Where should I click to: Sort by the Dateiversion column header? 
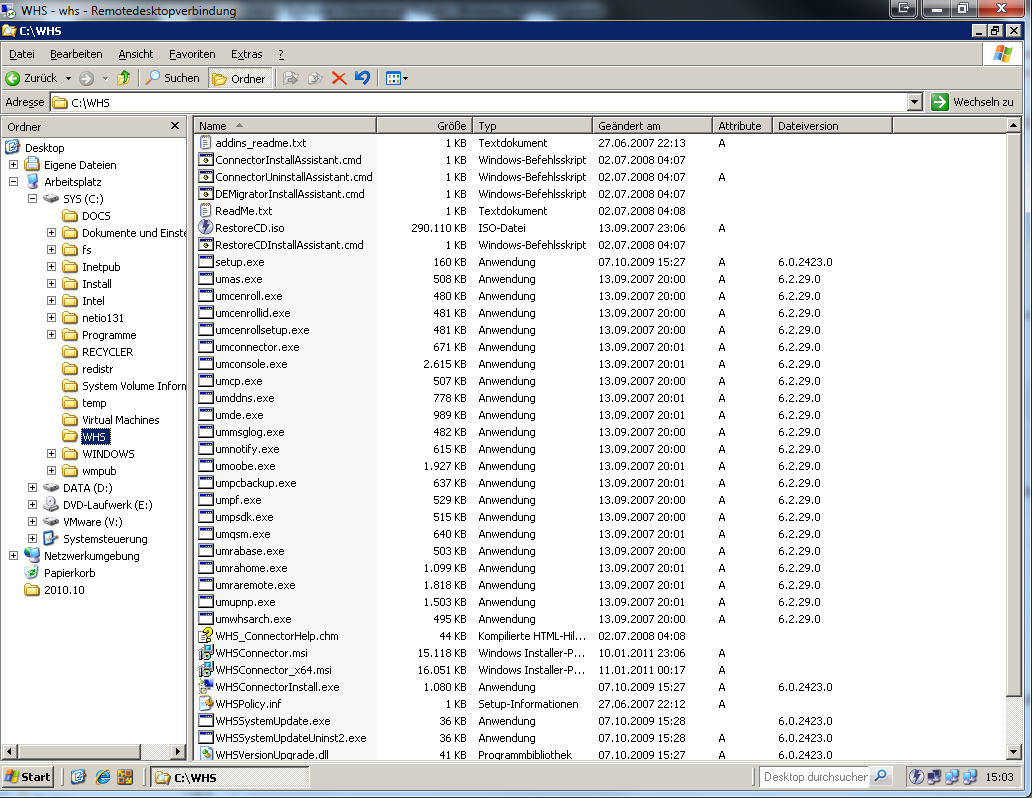click(832, 126)
